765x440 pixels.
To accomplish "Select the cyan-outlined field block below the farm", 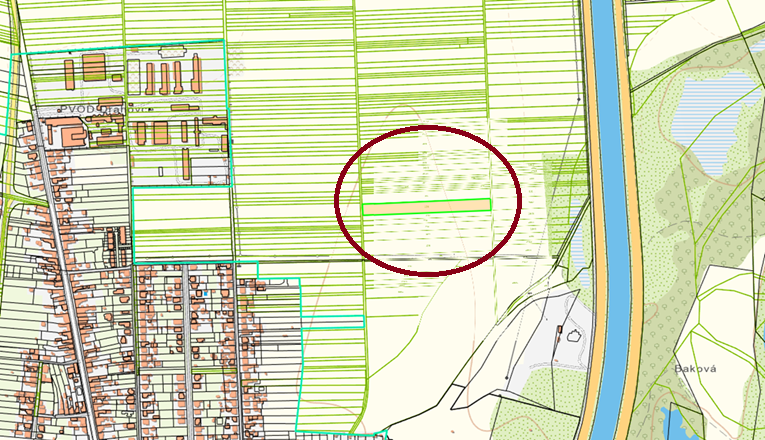I will click(x=182, y=224).
